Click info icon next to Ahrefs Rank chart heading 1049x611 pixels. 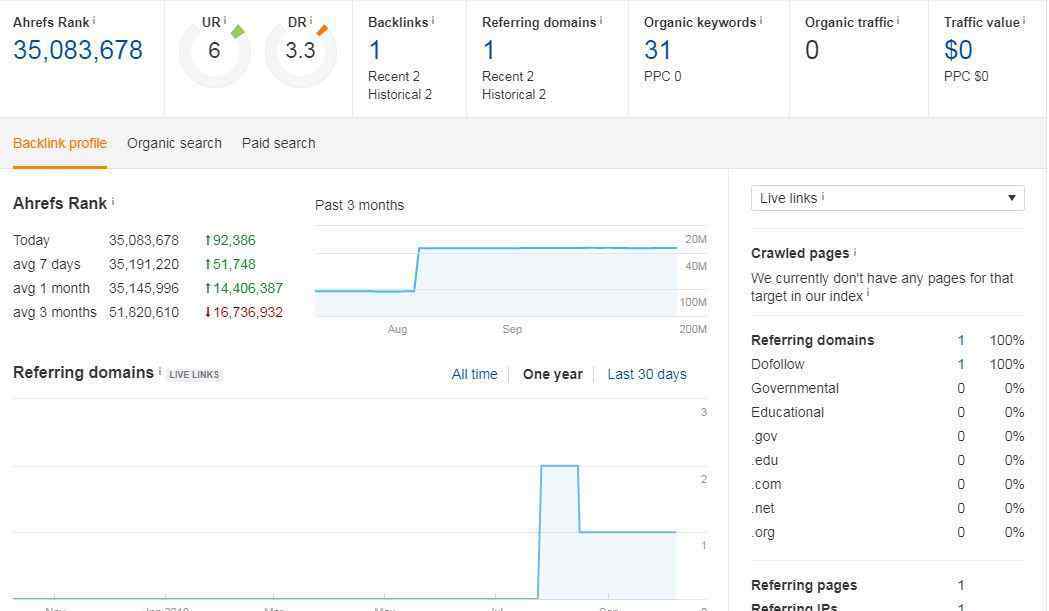pos(113,201)
